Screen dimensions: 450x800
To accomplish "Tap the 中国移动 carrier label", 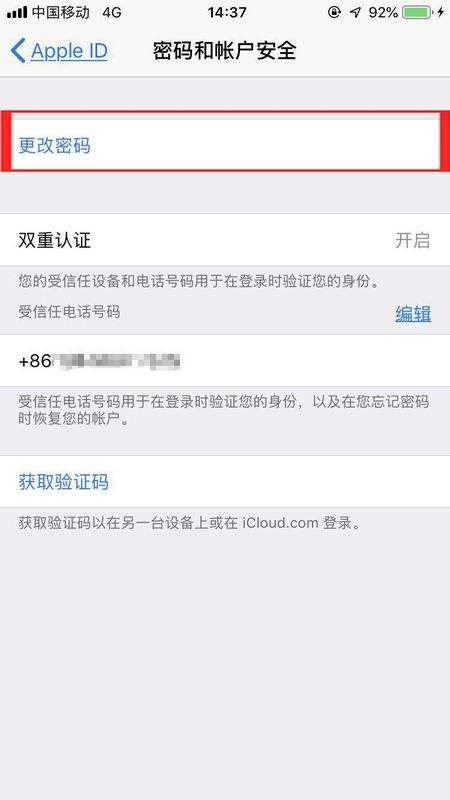I will [61, 12].
